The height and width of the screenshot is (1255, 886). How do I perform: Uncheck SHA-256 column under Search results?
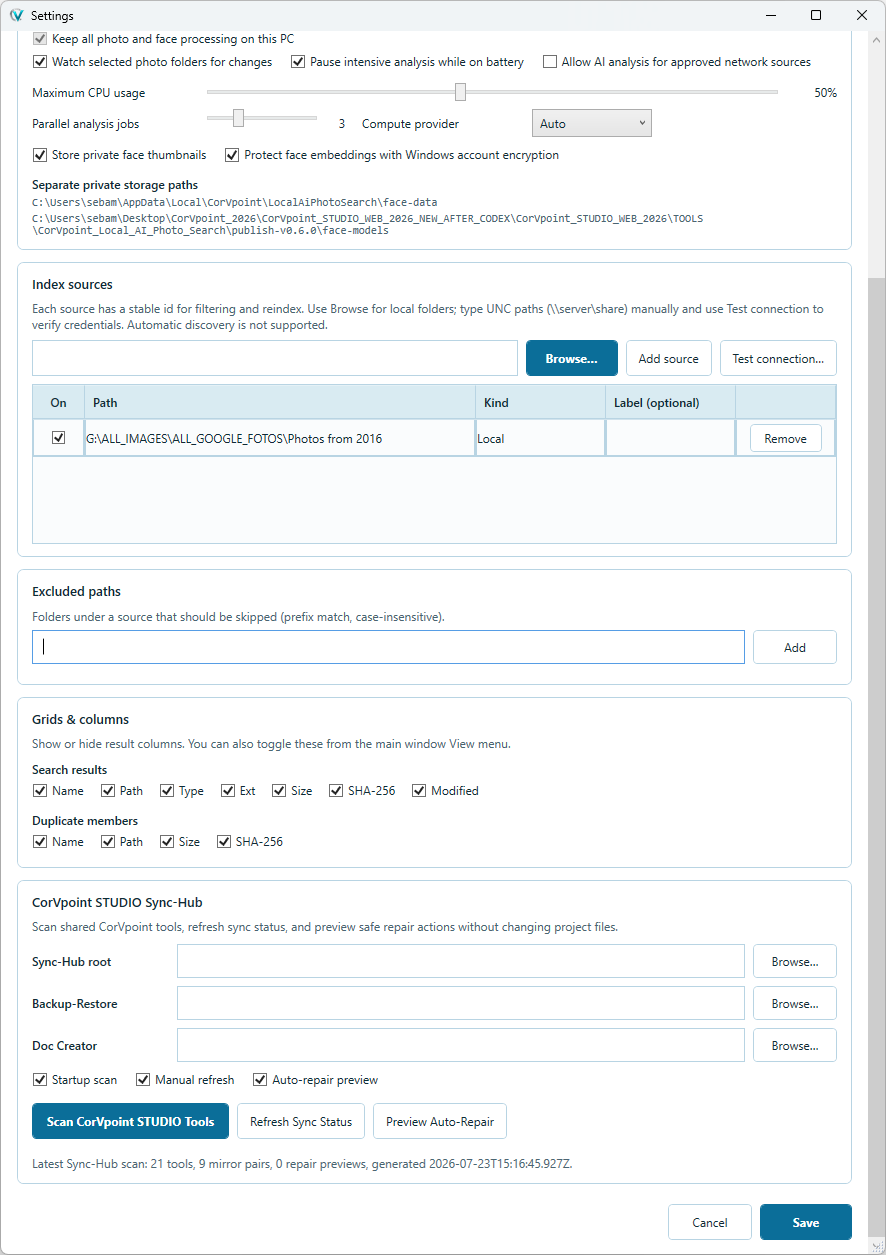[335, 791]
